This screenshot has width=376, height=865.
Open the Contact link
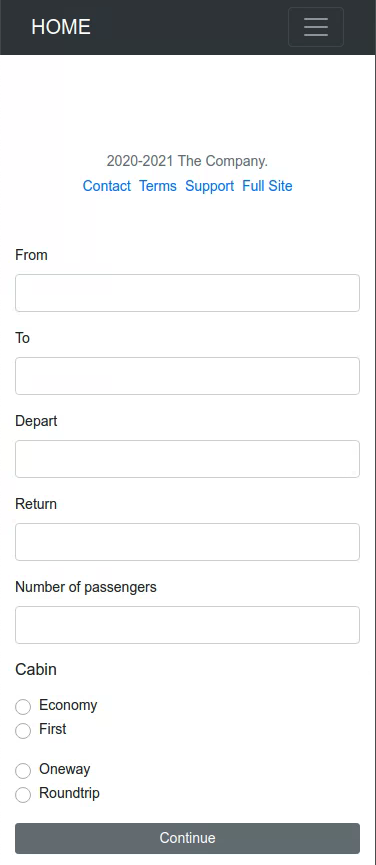107,186
